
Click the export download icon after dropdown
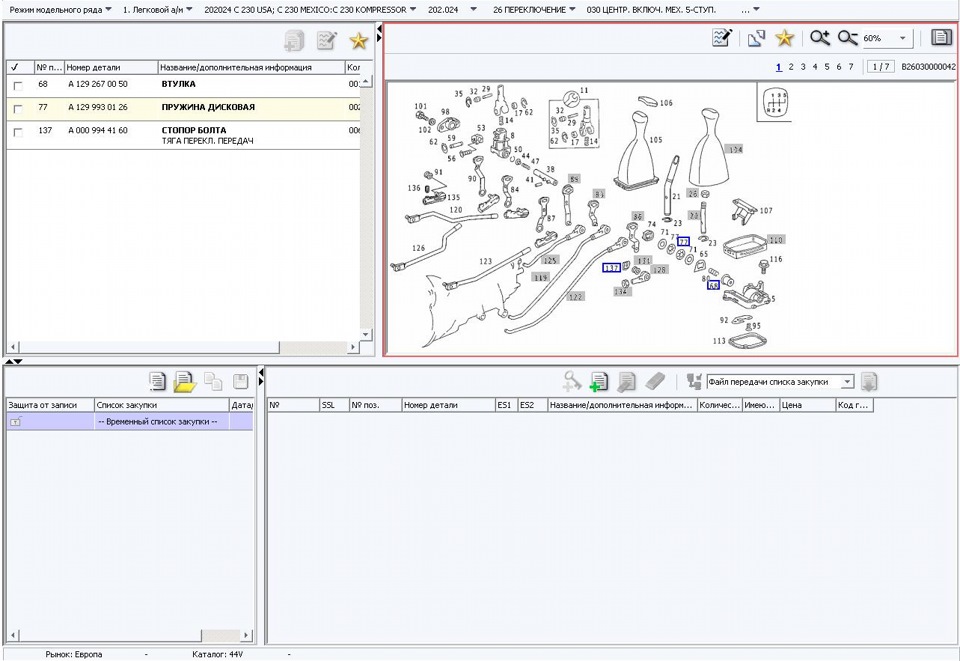click(x=869, y=381)
